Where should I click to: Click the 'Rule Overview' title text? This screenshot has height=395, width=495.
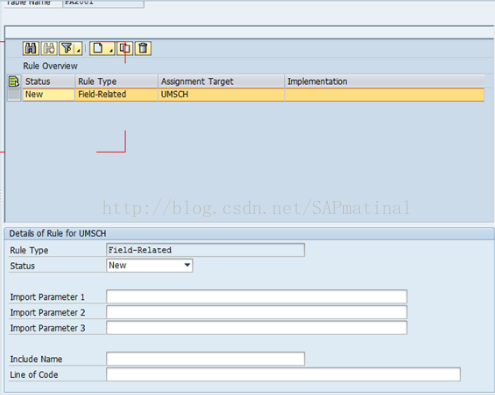click(50, 66)
